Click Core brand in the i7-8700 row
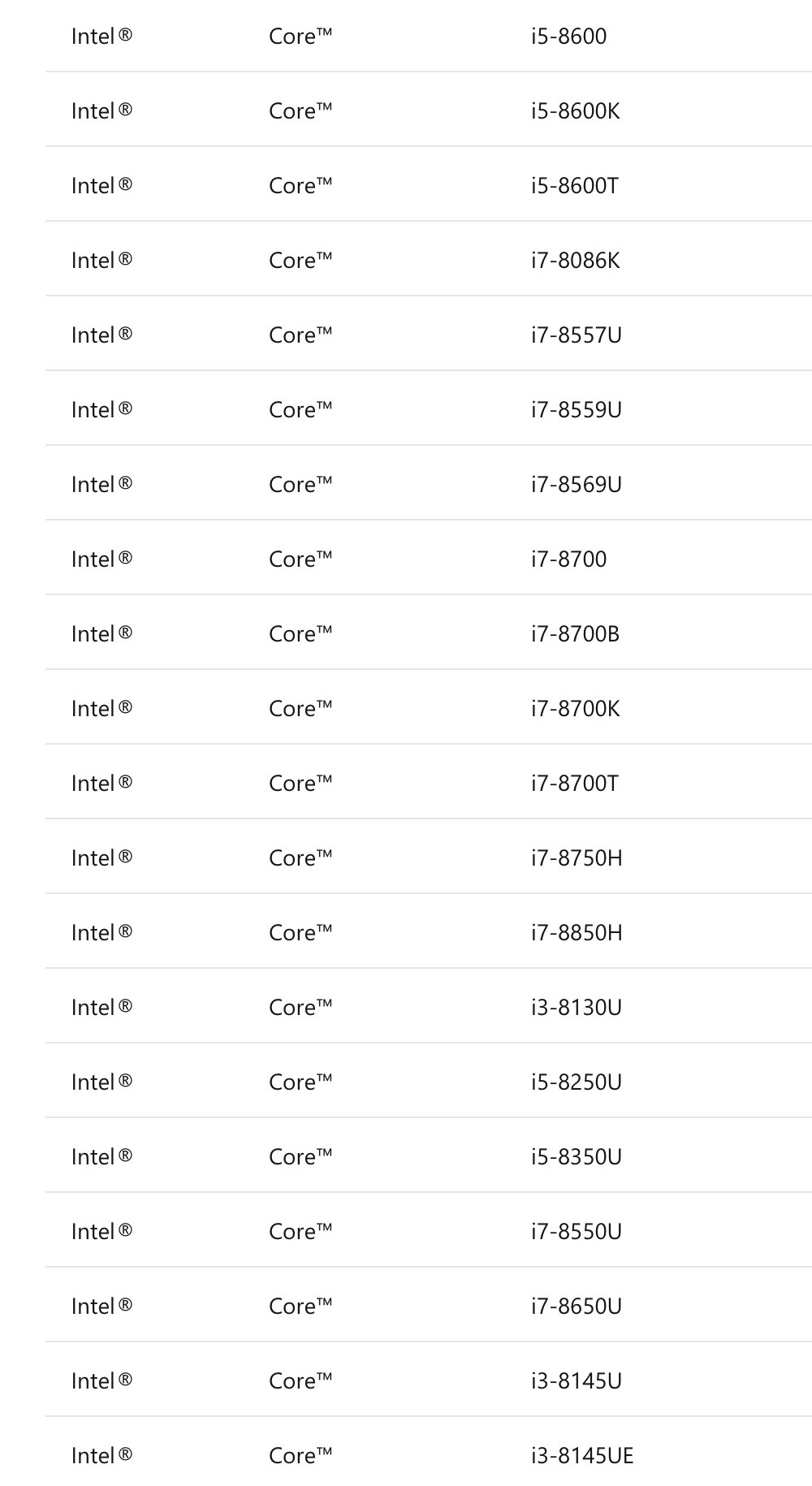Screen dimensions: 812x1486 coord(300,559)
